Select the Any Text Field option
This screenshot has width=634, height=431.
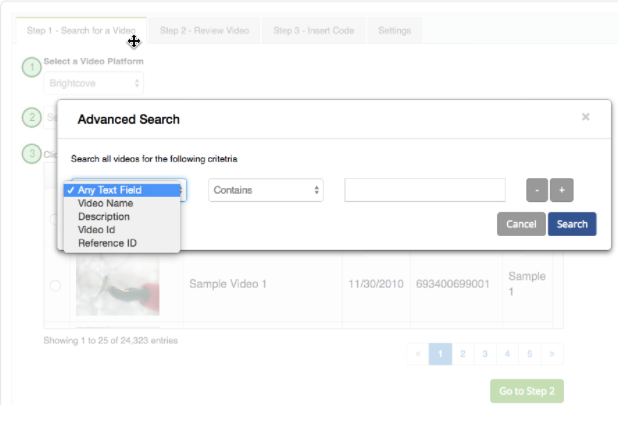tap(122, 190)
